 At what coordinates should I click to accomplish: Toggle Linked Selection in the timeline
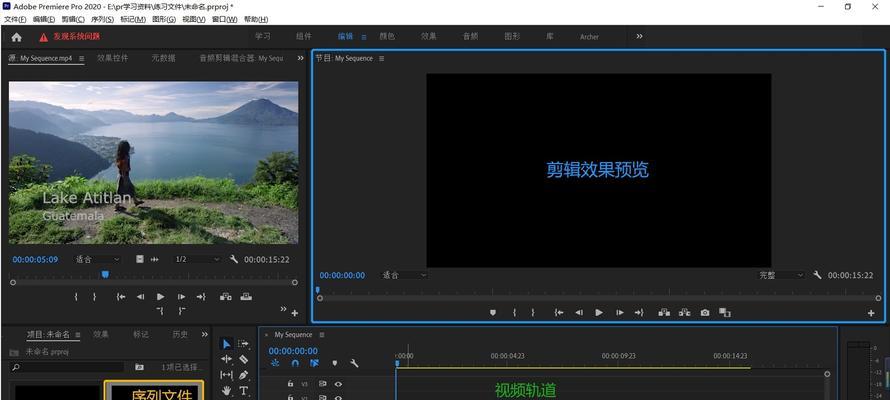coord(314,363)
